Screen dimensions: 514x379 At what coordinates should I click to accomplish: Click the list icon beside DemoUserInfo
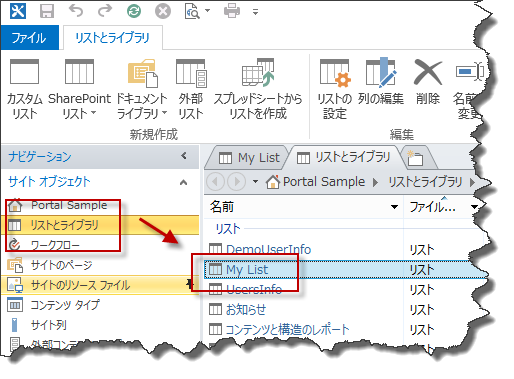tap(215, 249)
